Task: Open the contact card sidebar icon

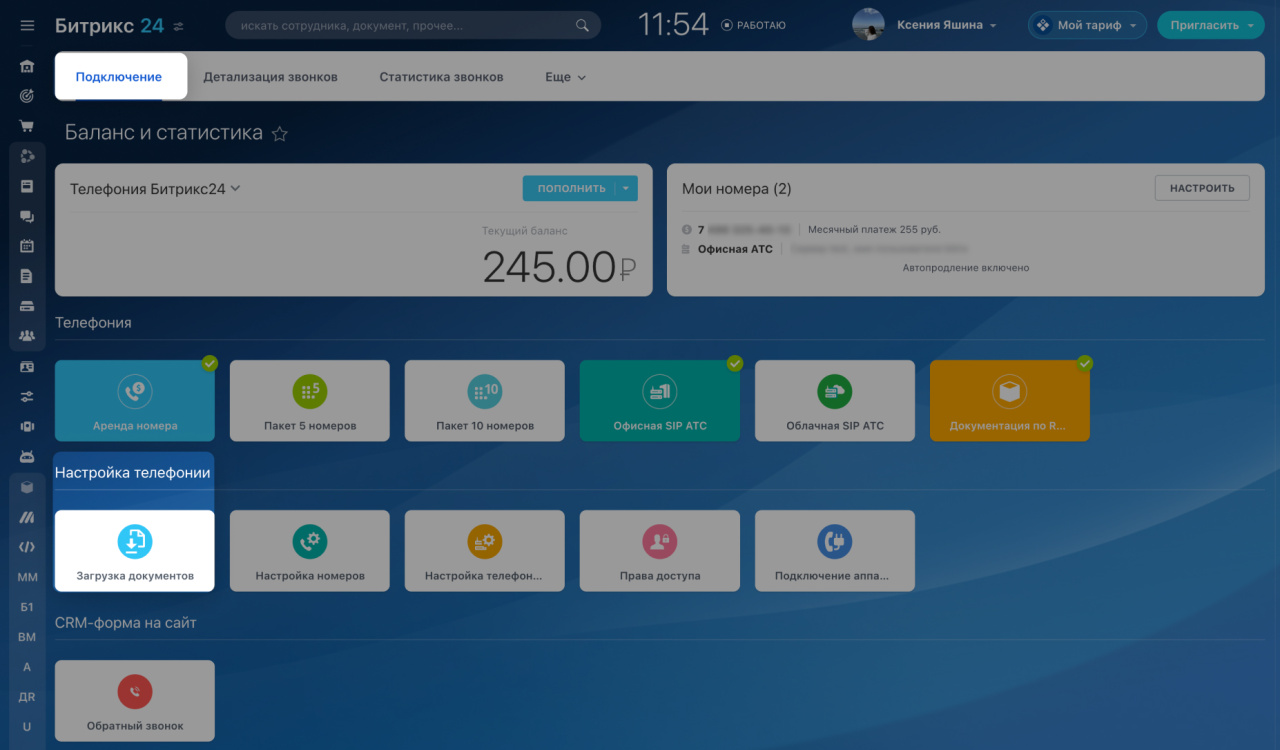Action: (27, 367)
